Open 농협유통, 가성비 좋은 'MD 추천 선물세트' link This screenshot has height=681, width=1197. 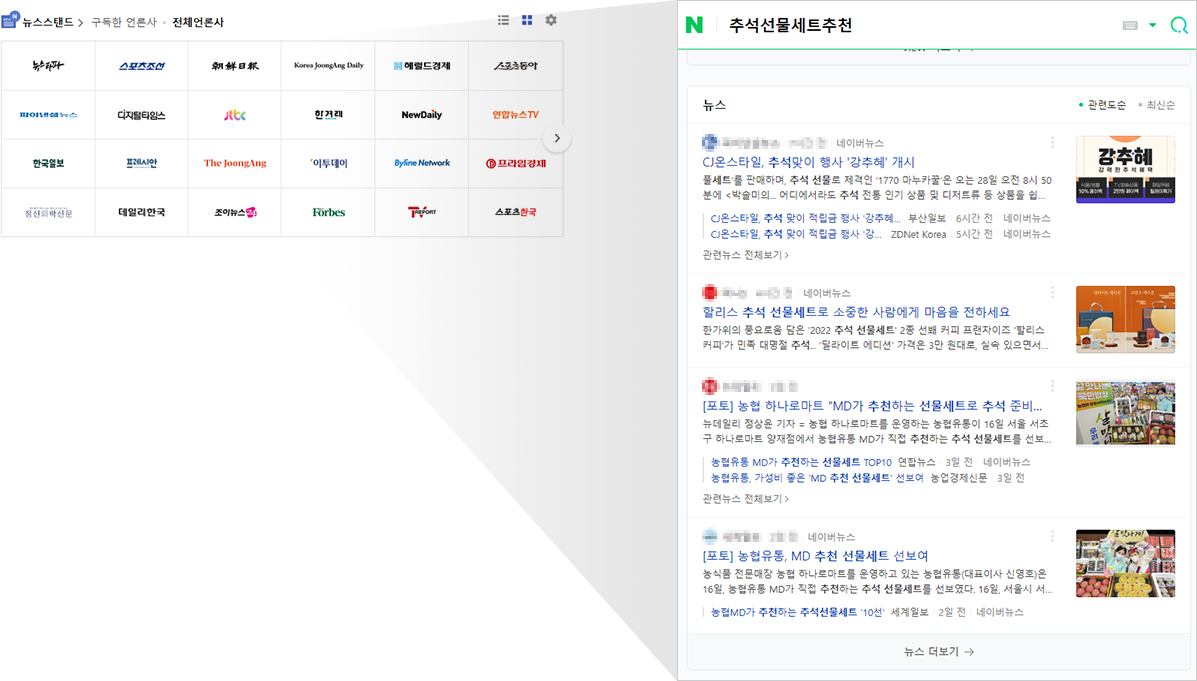817,478
